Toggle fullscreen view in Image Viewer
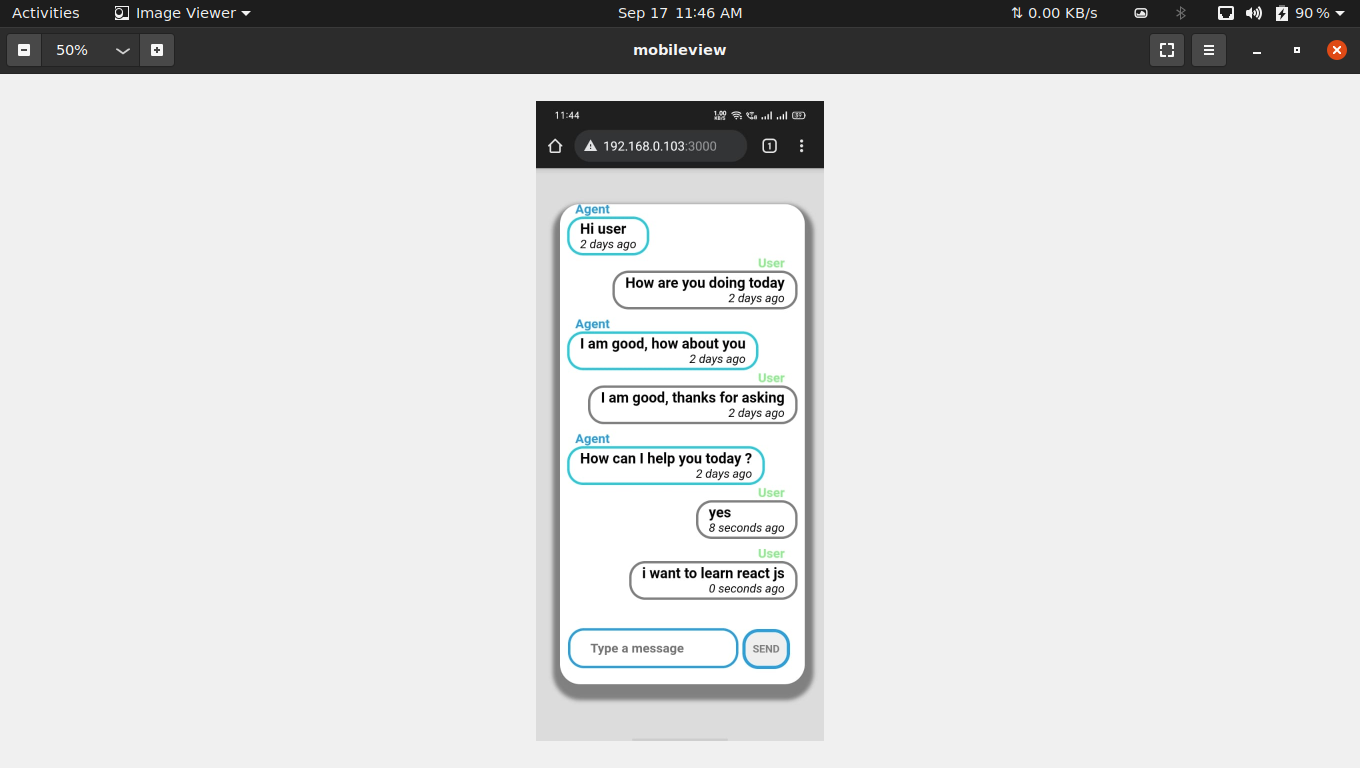The image size is (1360, 768). coord(1166,49)
